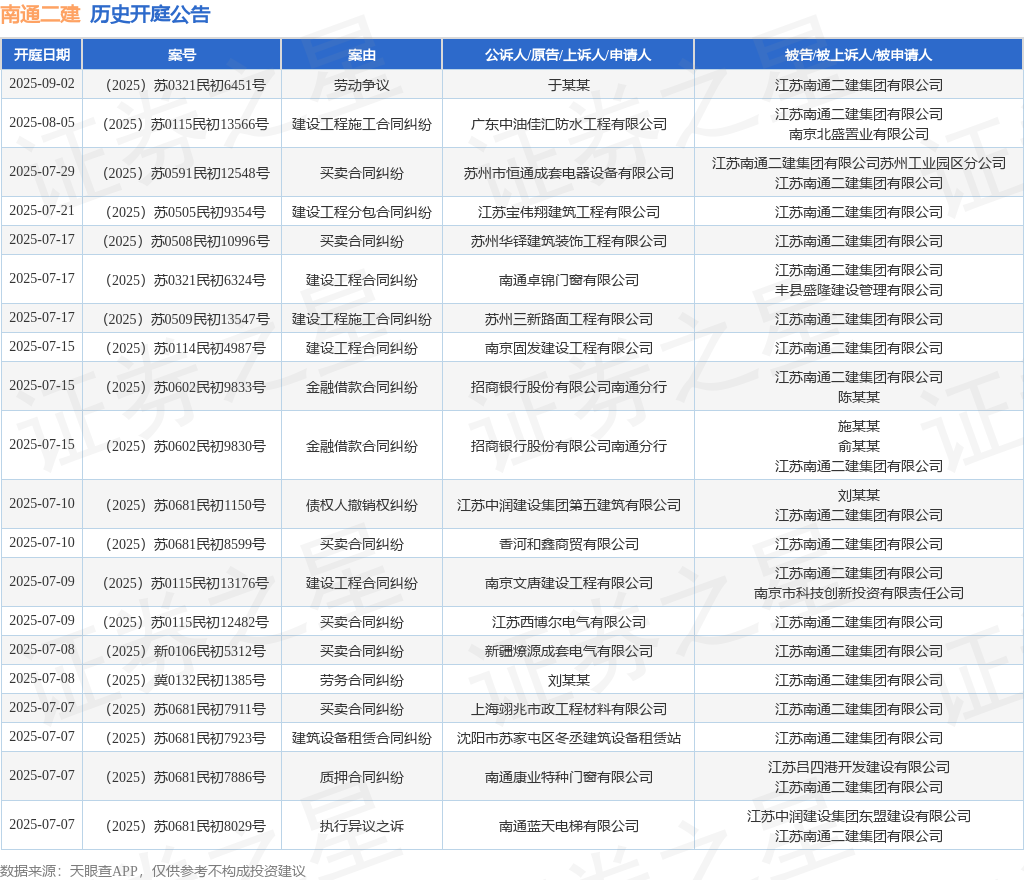Click plaintiff 新疆燎源成套电气有限公司
Viewport: 1024px width, 880px height.
point(568,651)
